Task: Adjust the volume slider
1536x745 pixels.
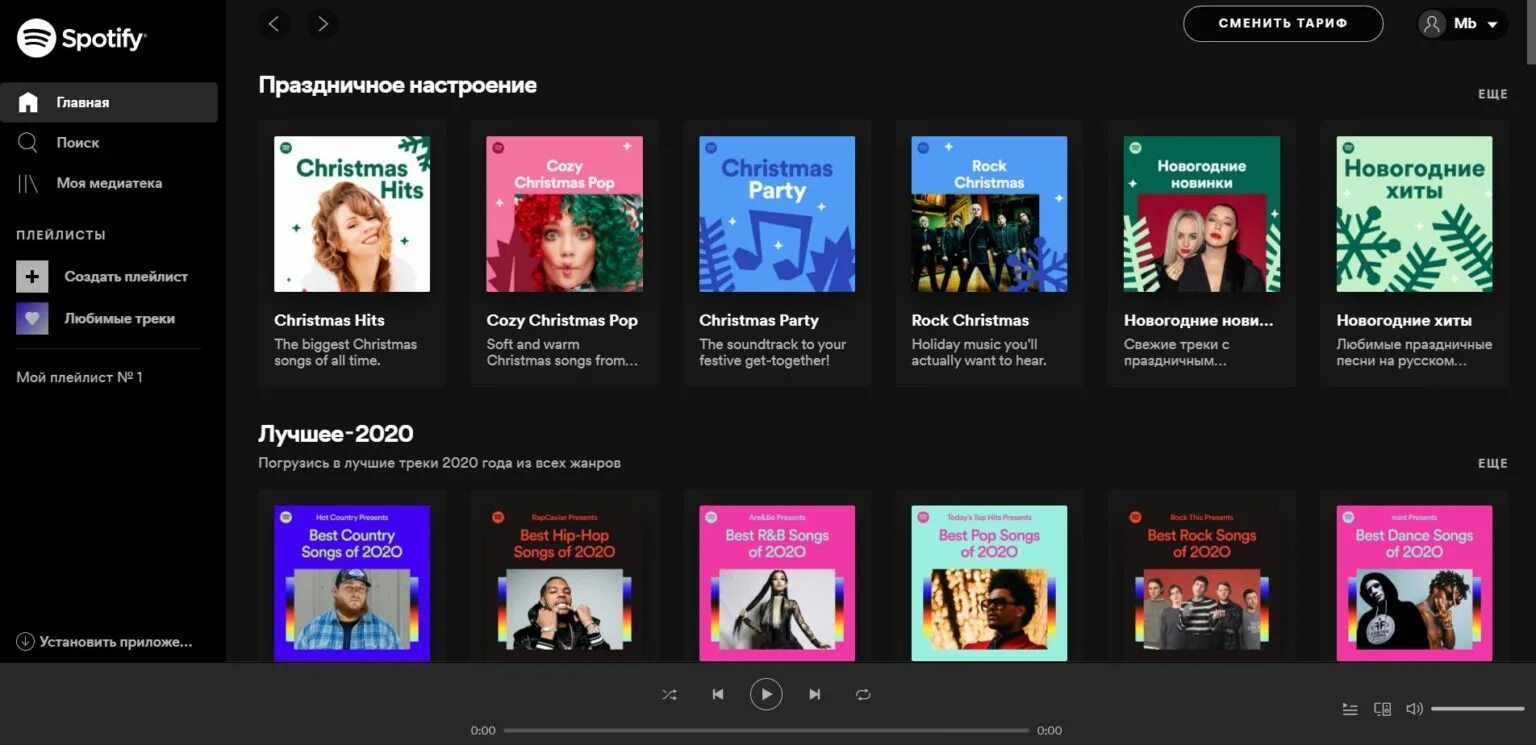Action: point(1477,709)
